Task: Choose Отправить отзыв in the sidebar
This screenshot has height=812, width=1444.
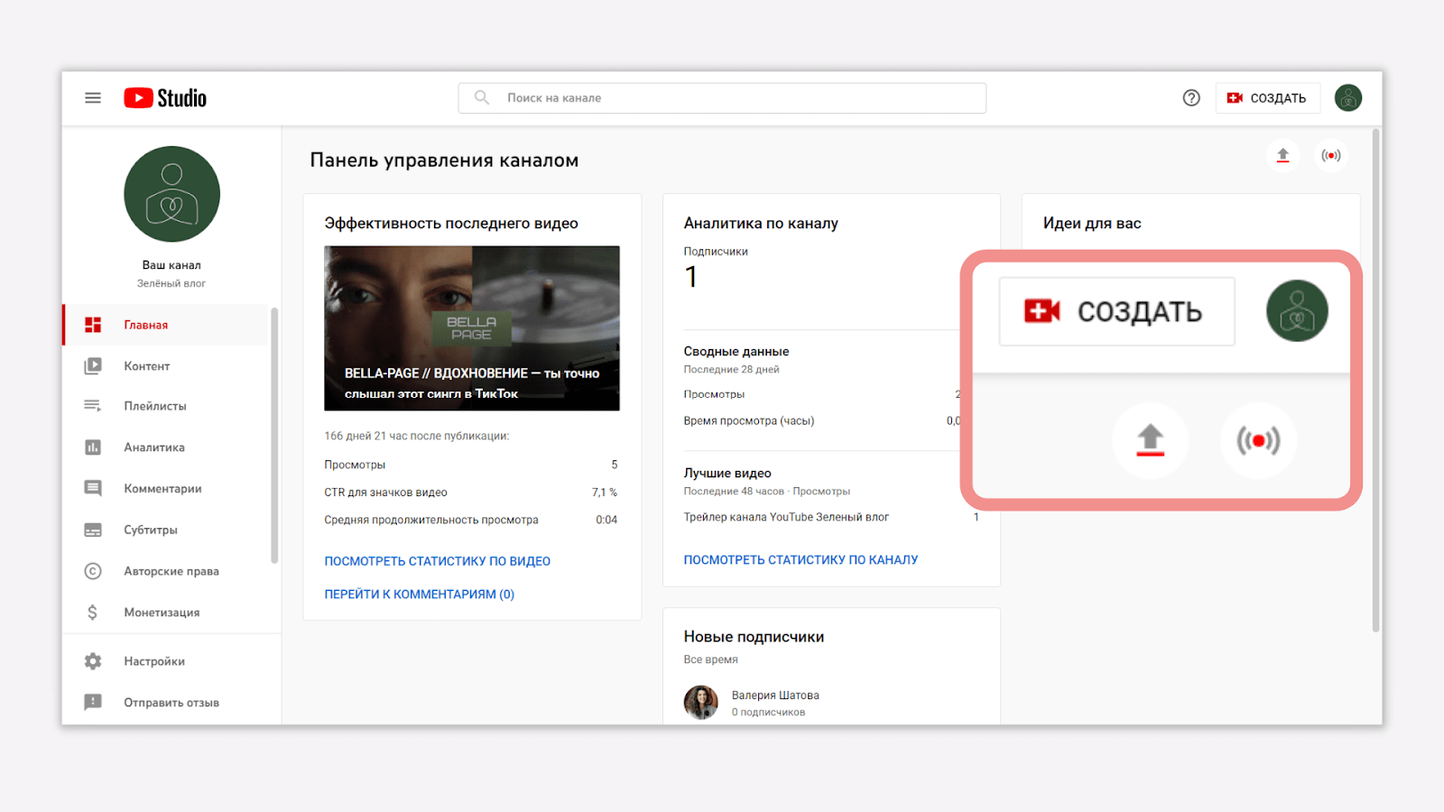Action: (x=92, y=702)
